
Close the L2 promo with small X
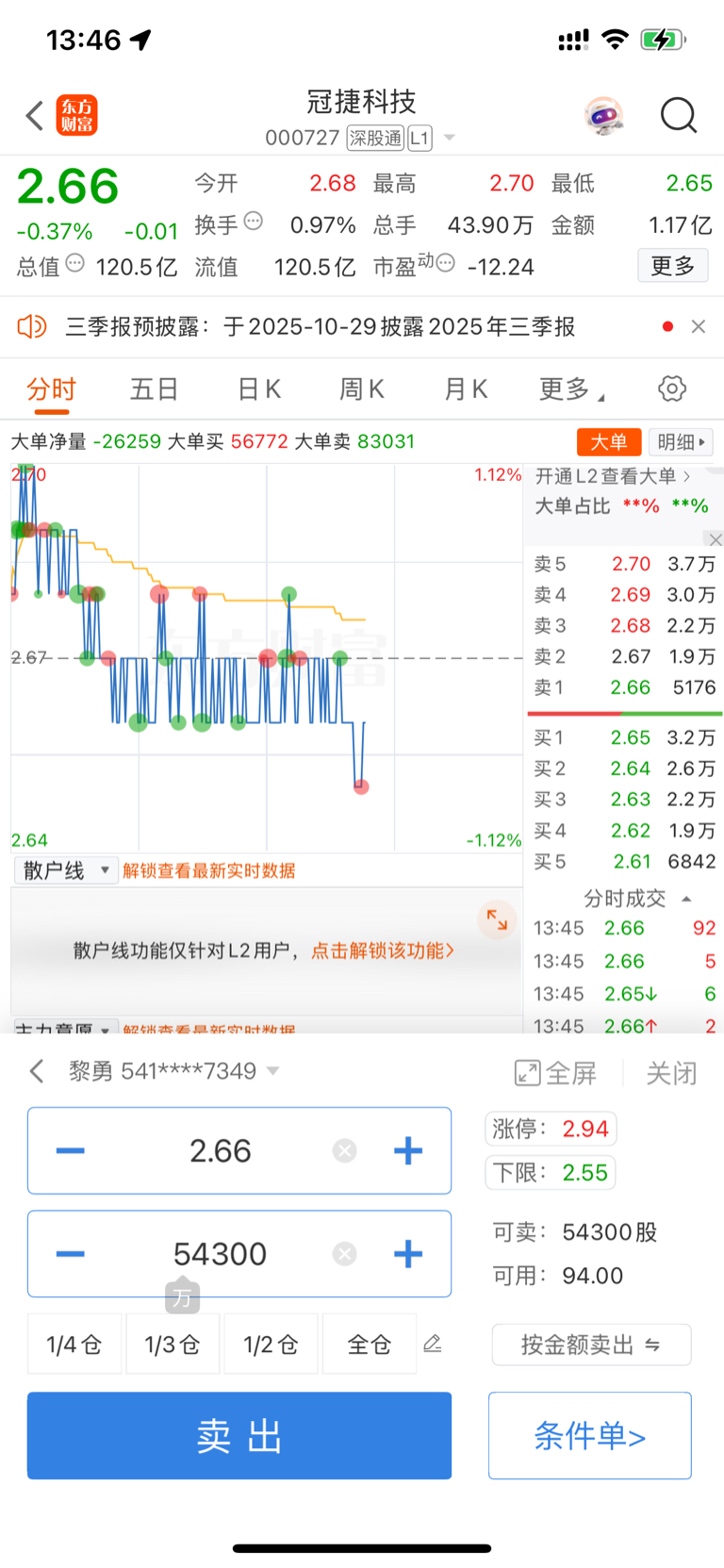click(x=716, y=539)
